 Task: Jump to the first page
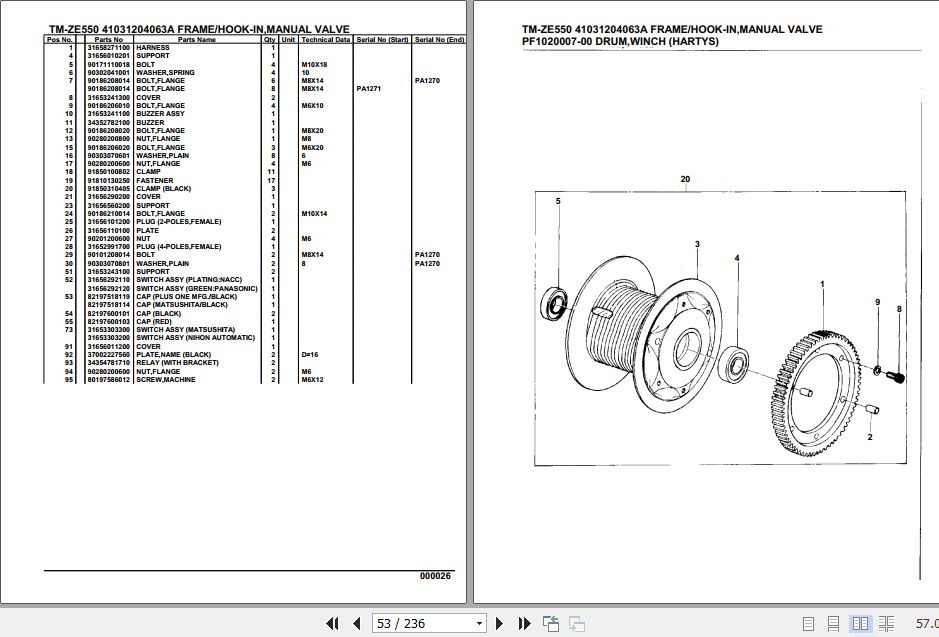pyautogui.click(x=334, y=623)
